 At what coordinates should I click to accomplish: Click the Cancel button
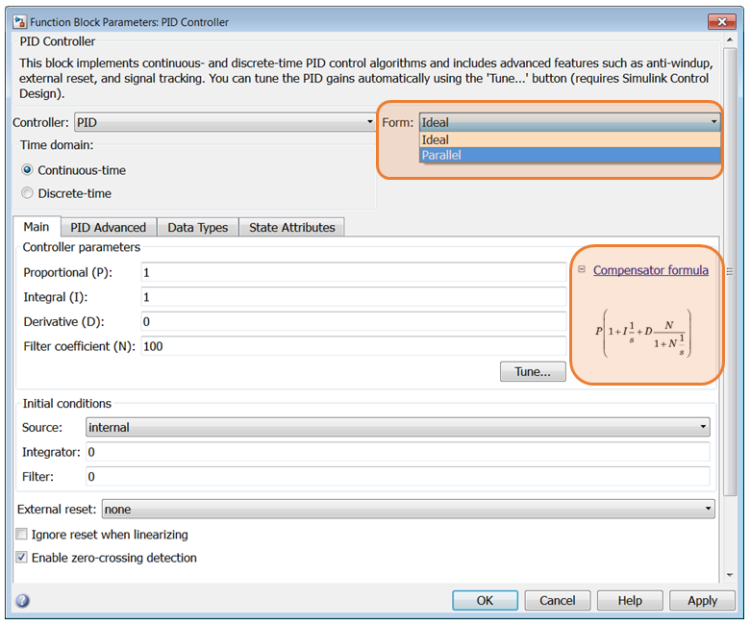[x=557, y=600]
